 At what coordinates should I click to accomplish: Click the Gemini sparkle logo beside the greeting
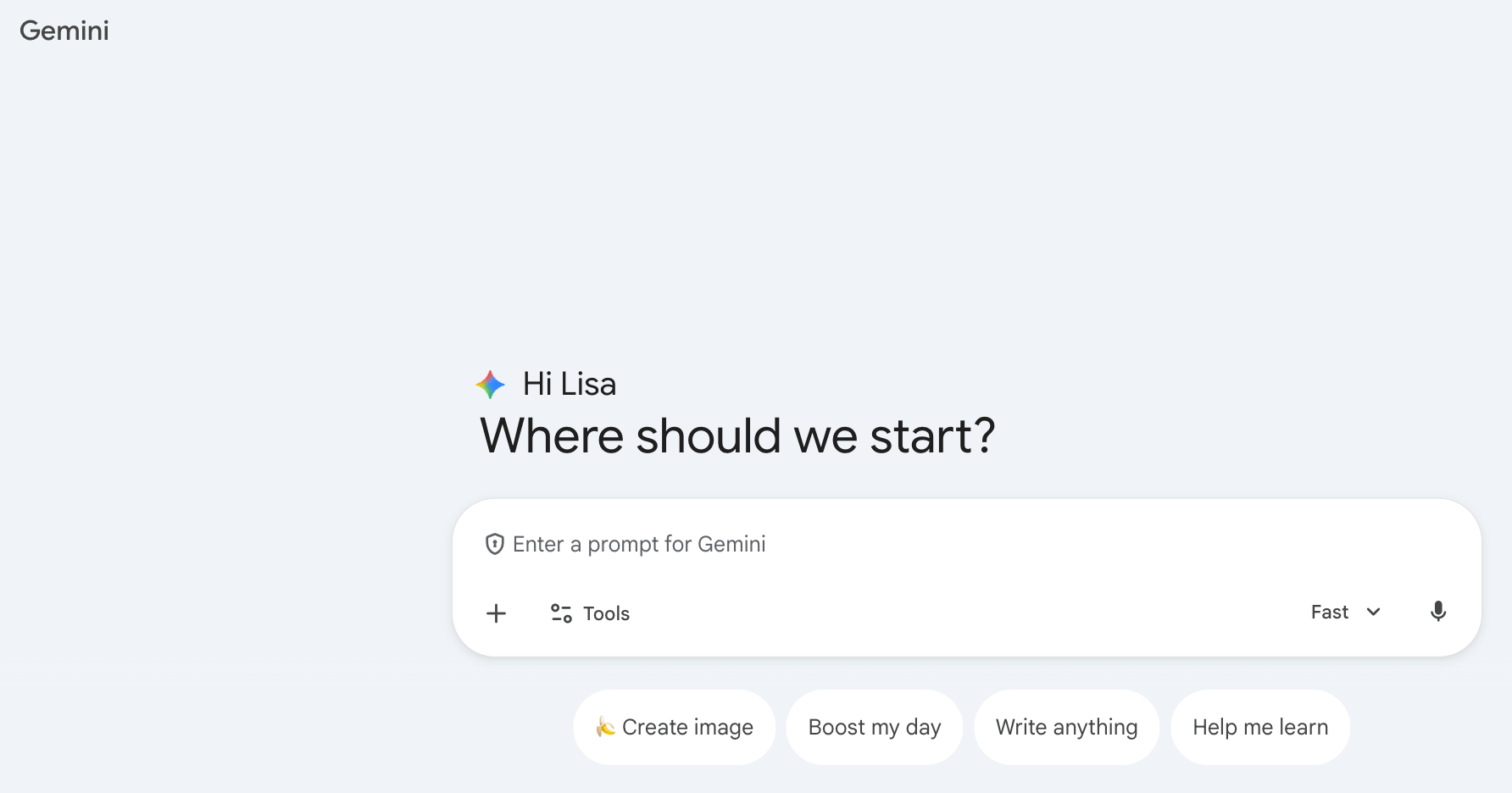(x=490, y=384)
